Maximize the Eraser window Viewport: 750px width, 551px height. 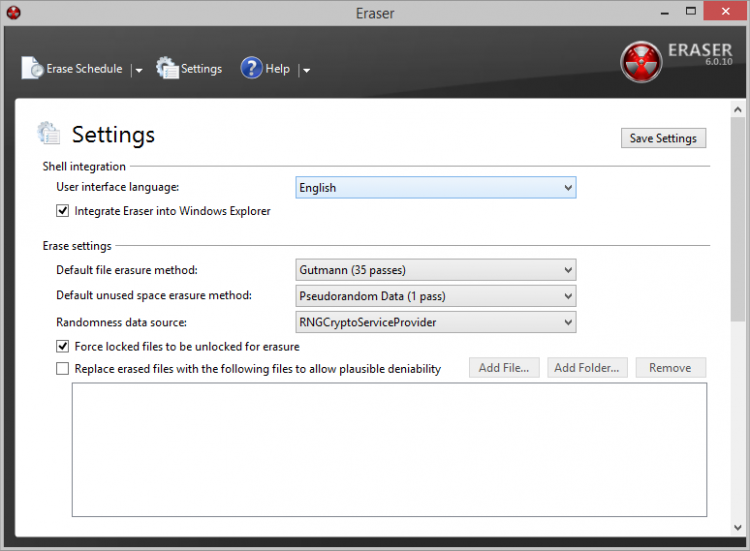pos(691,11)
